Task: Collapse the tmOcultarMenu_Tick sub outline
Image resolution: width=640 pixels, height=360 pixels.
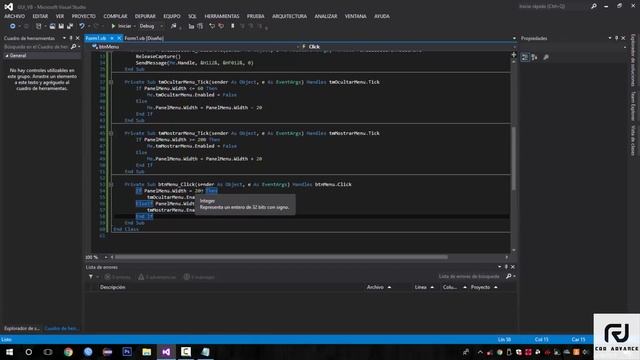Action: tap(111, 82)
